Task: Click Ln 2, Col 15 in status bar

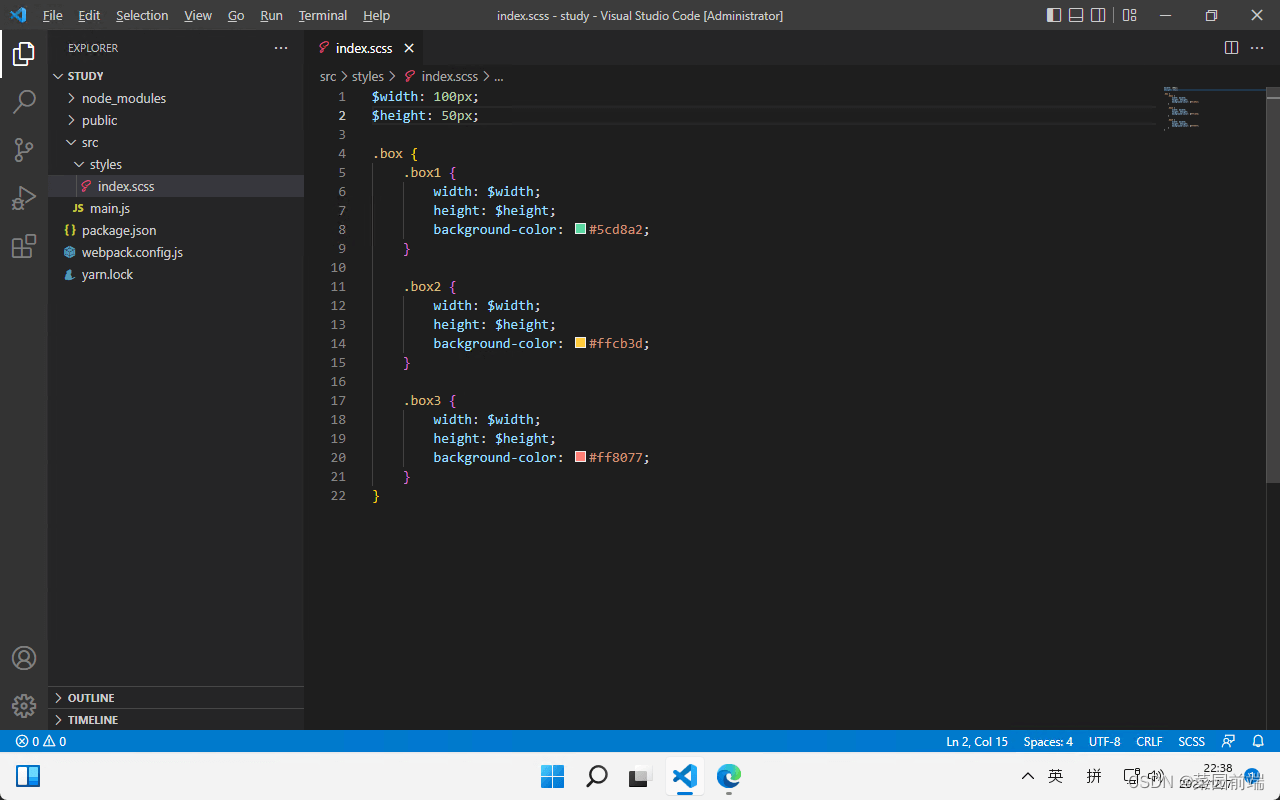Action: click(x=977, y=741)
